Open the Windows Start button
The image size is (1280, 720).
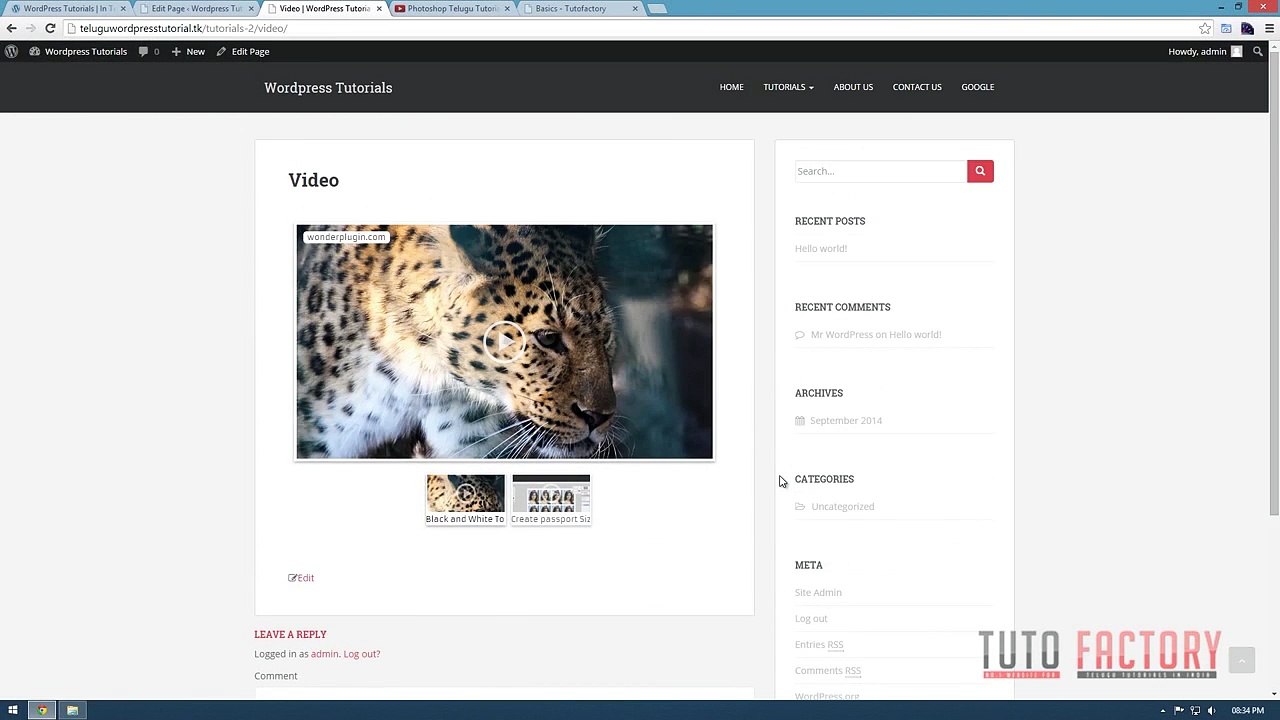click(13, 710)
